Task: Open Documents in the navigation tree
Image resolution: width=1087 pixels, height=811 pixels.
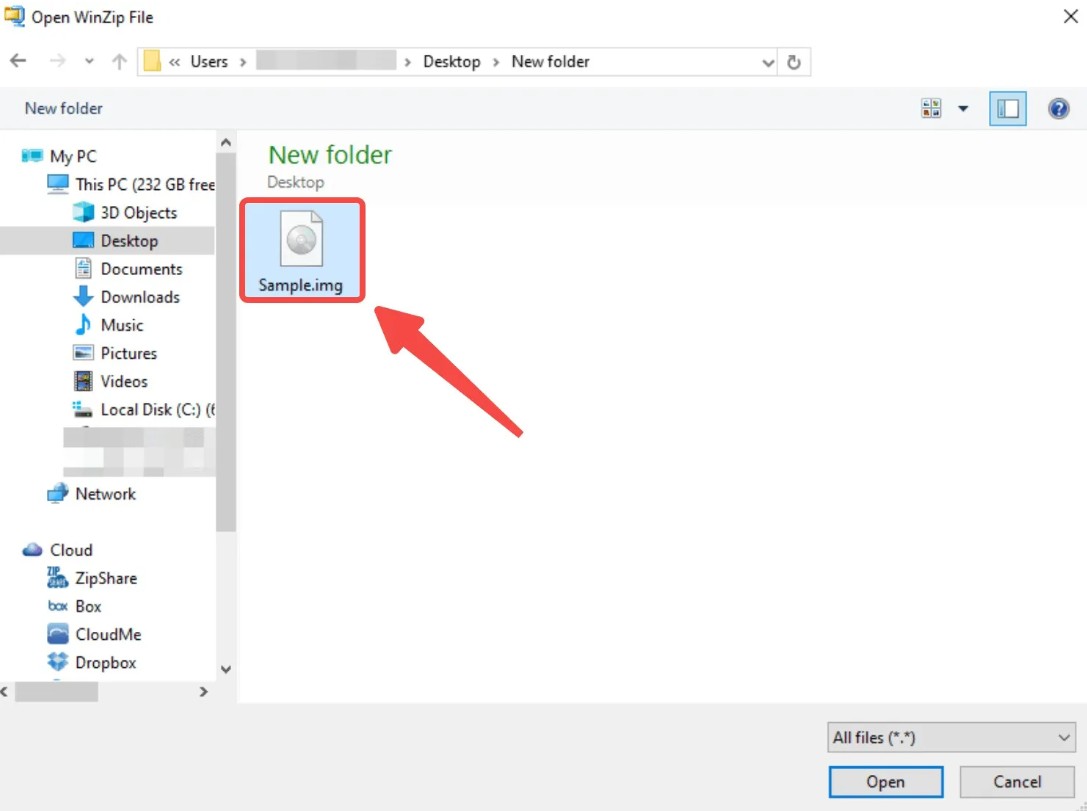Action: tap(141, 269)
